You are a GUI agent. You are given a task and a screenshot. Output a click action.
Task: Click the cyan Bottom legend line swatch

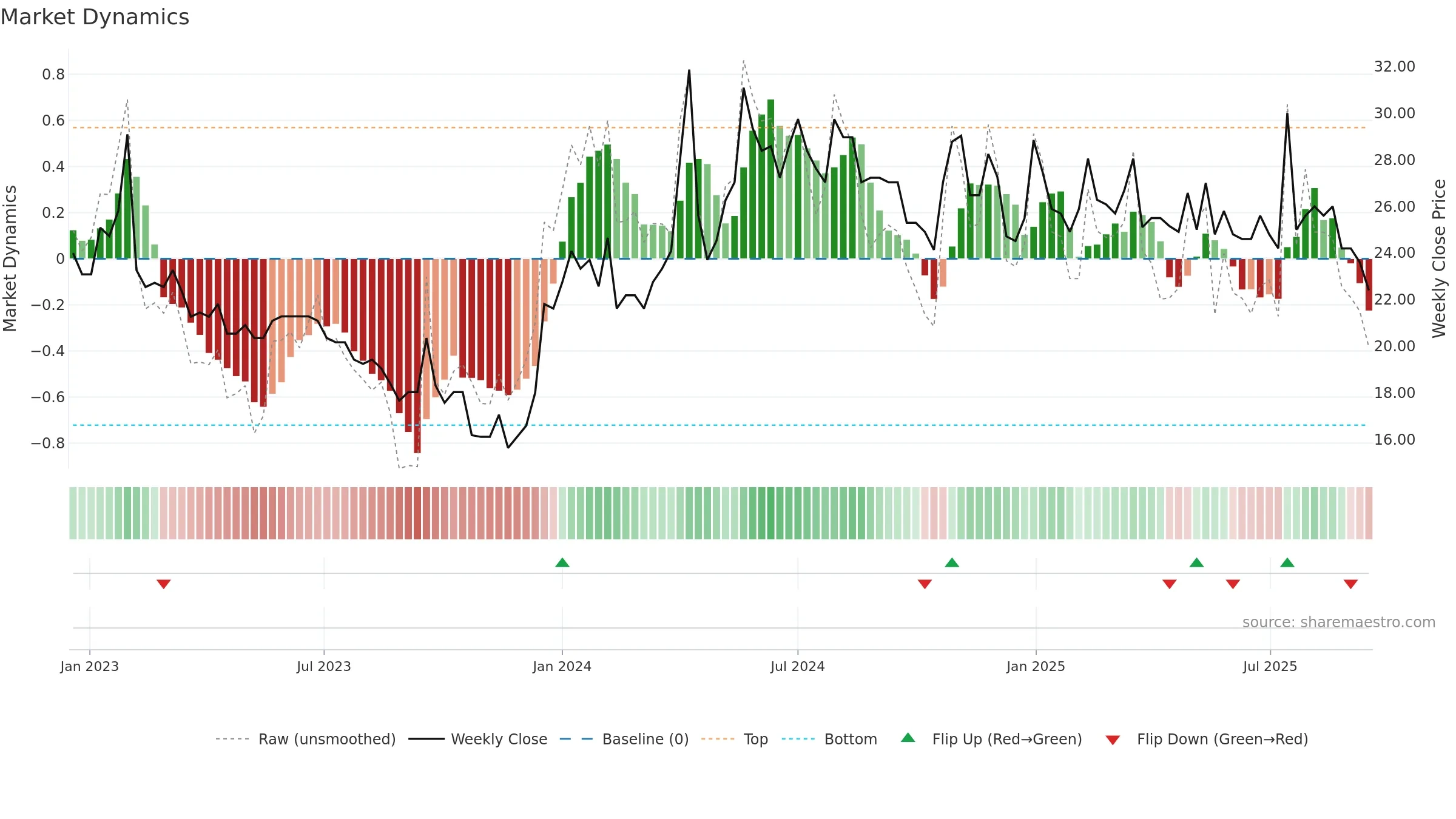point(798,739)
